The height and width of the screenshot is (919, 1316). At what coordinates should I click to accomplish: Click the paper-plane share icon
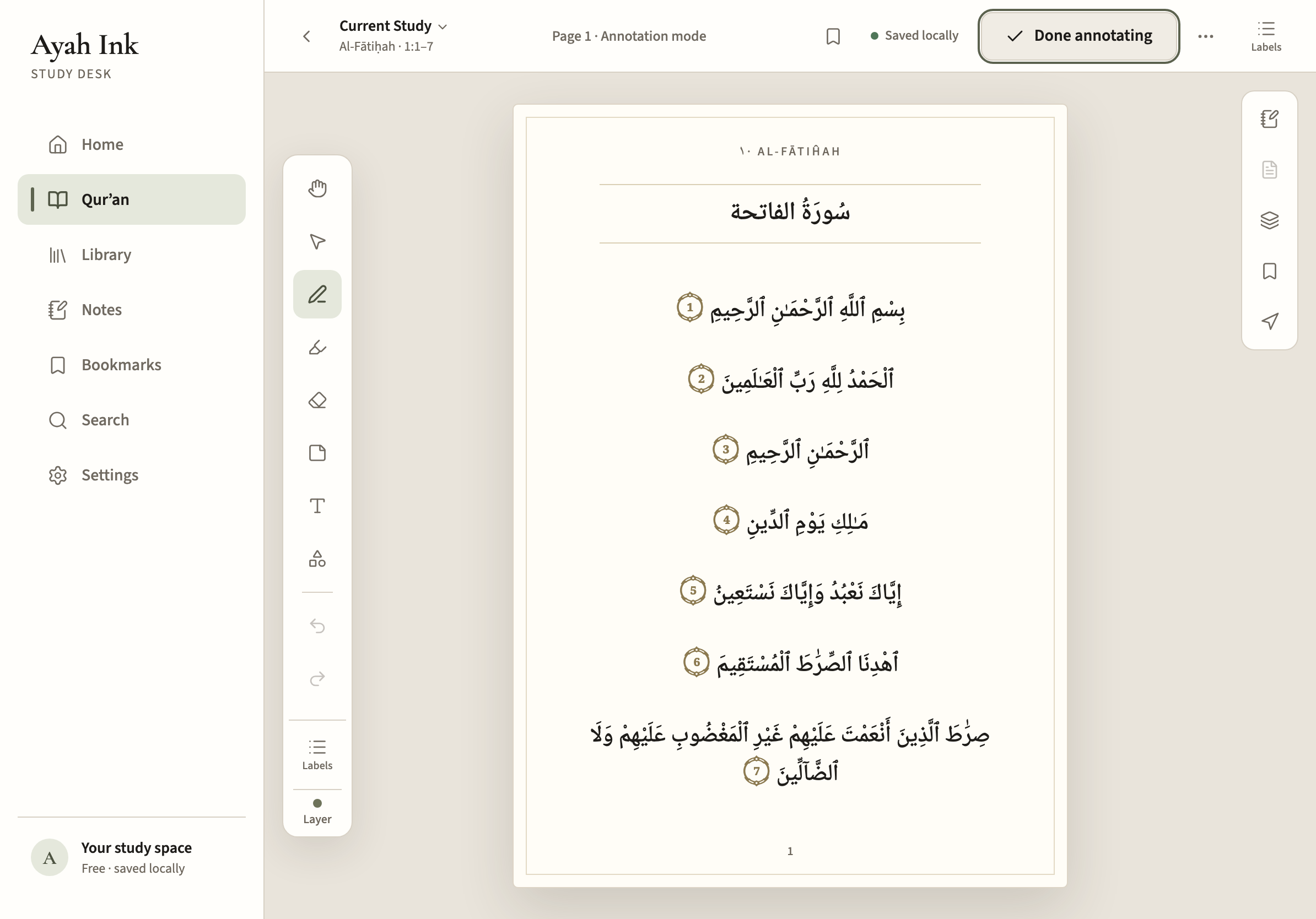pyautogui.click(x=1269, y=321)
